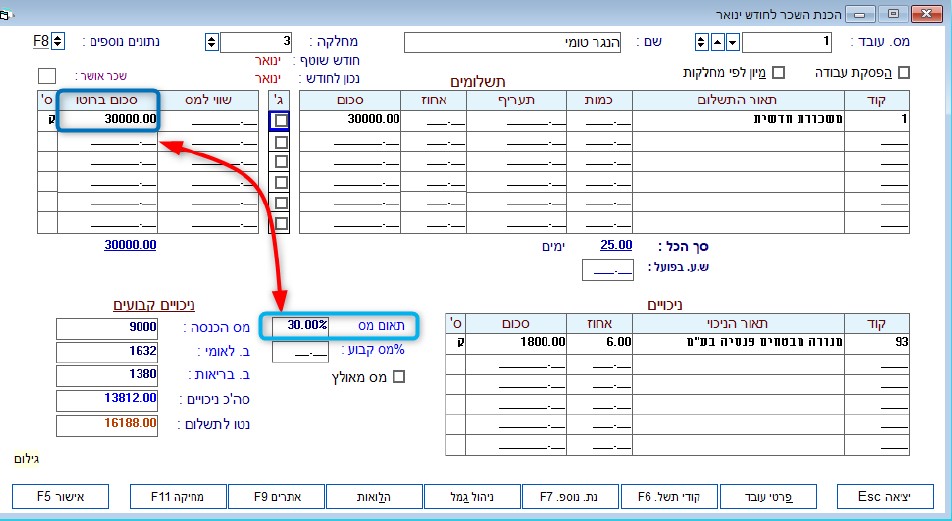The height and width of the screenshot is (521, 952).
Task: Maximize the הכנת השכר window
Action: 893,13
